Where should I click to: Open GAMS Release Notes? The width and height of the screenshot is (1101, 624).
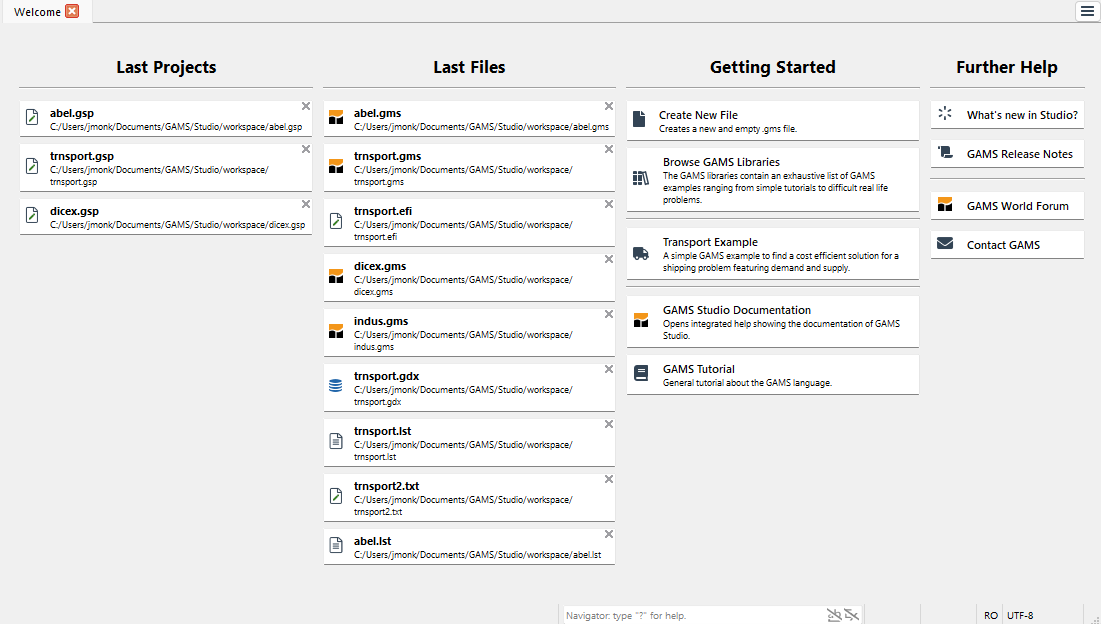point(1019,154)
